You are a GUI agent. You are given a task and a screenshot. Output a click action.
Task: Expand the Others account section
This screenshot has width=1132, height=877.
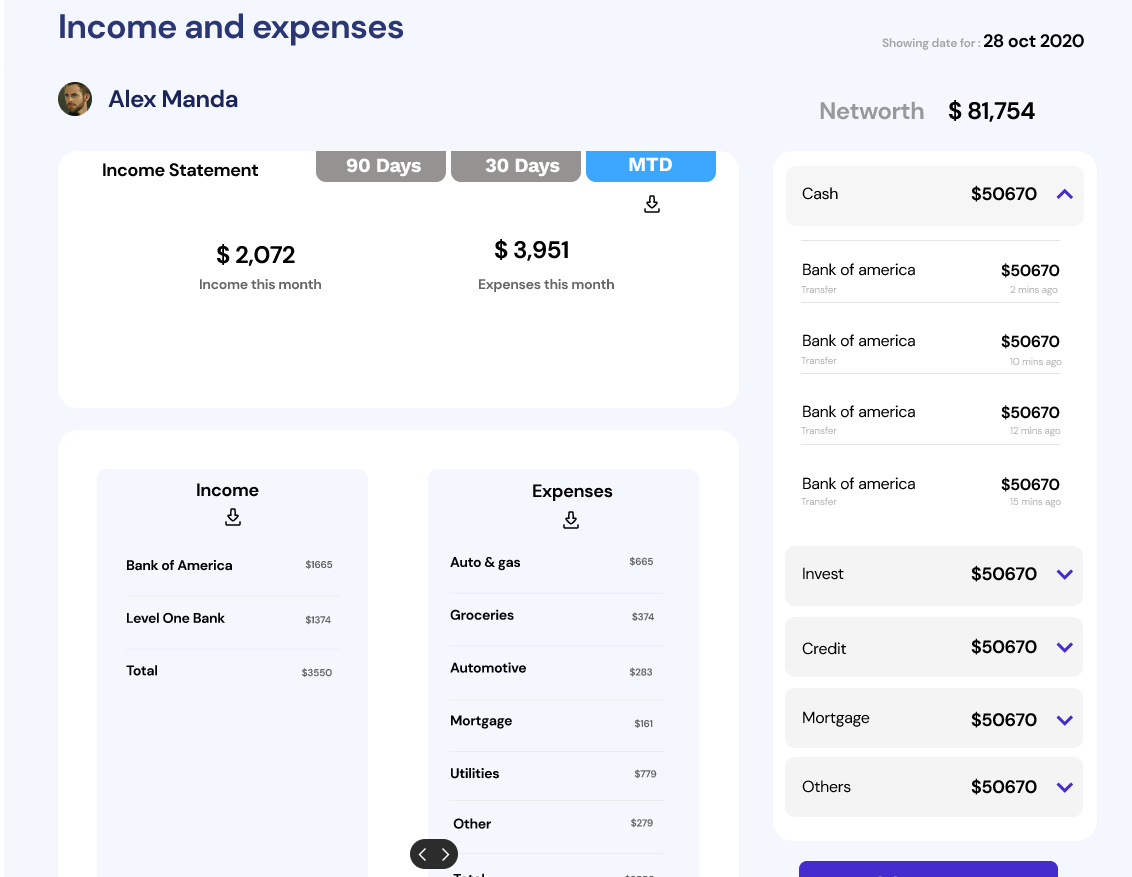1065,787
